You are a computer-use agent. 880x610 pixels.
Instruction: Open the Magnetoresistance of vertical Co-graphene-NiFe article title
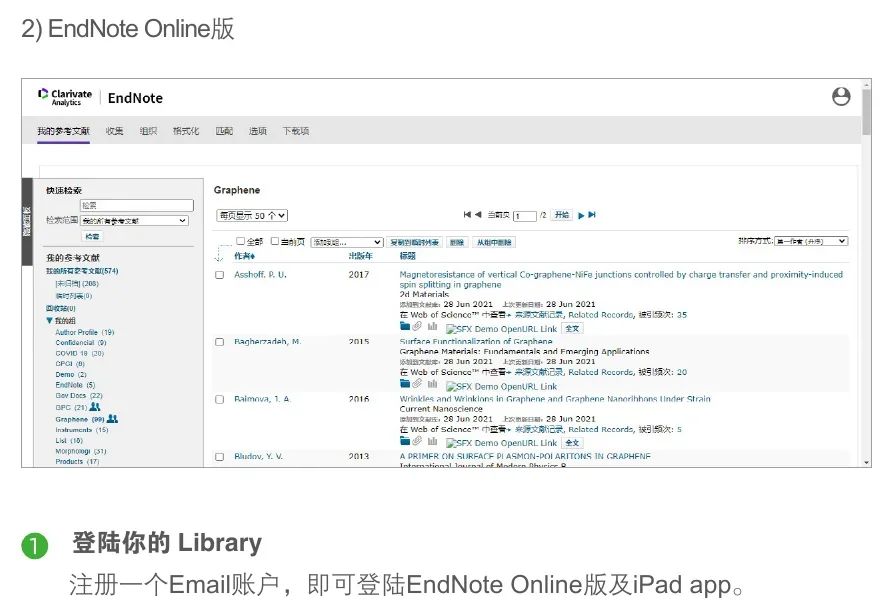pyautogui.click(x=621, y=279)
